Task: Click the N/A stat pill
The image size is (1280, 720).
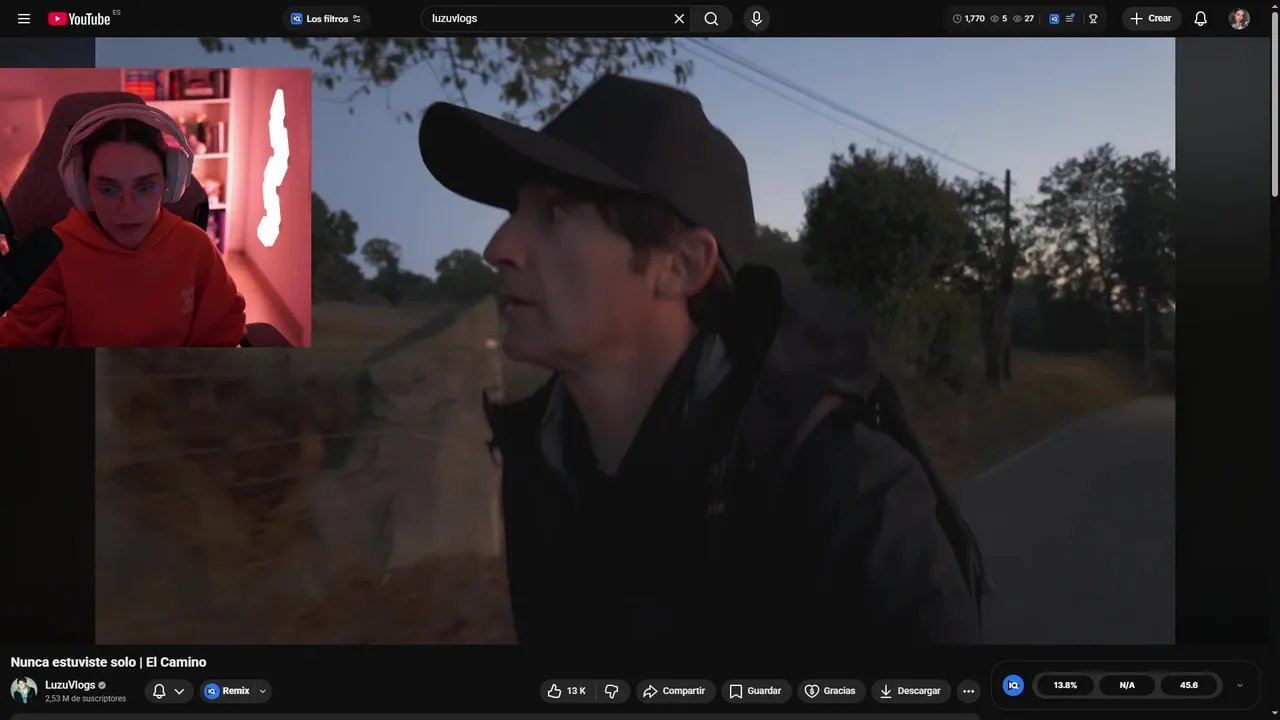Action: coord(1127,685)
